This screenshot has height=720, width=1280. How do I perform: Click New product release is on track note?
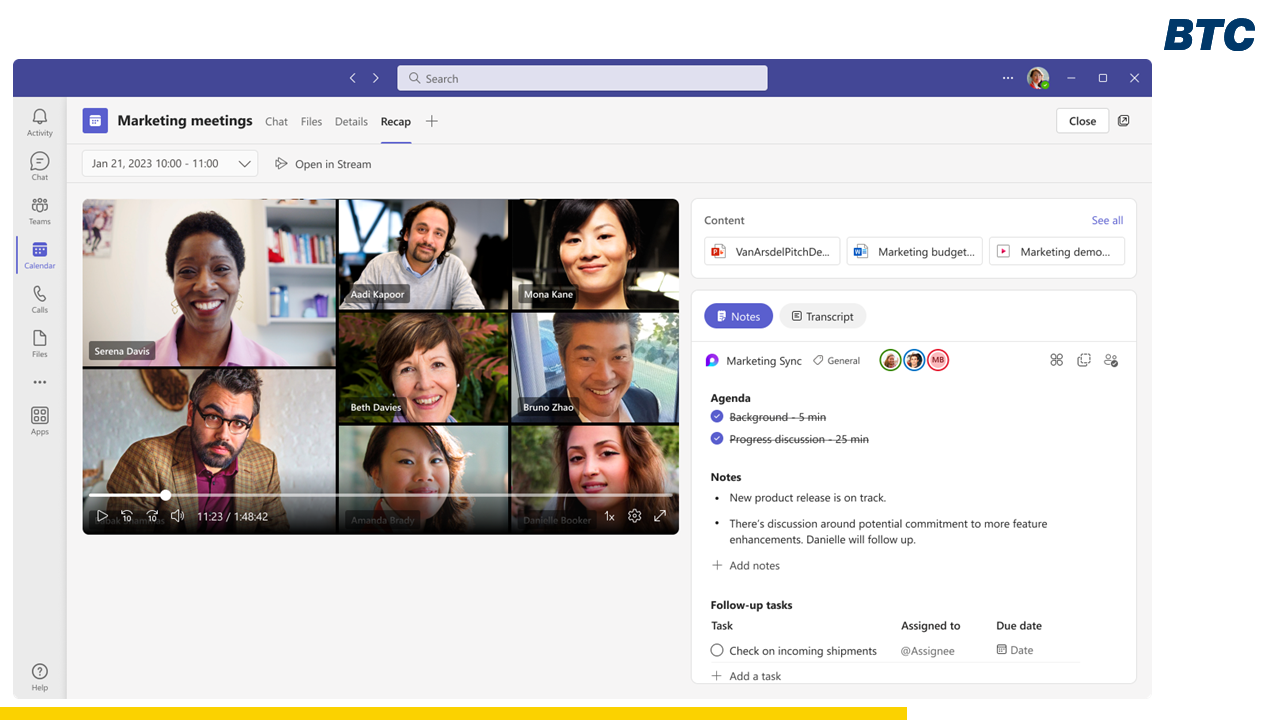tap(808, 497)
